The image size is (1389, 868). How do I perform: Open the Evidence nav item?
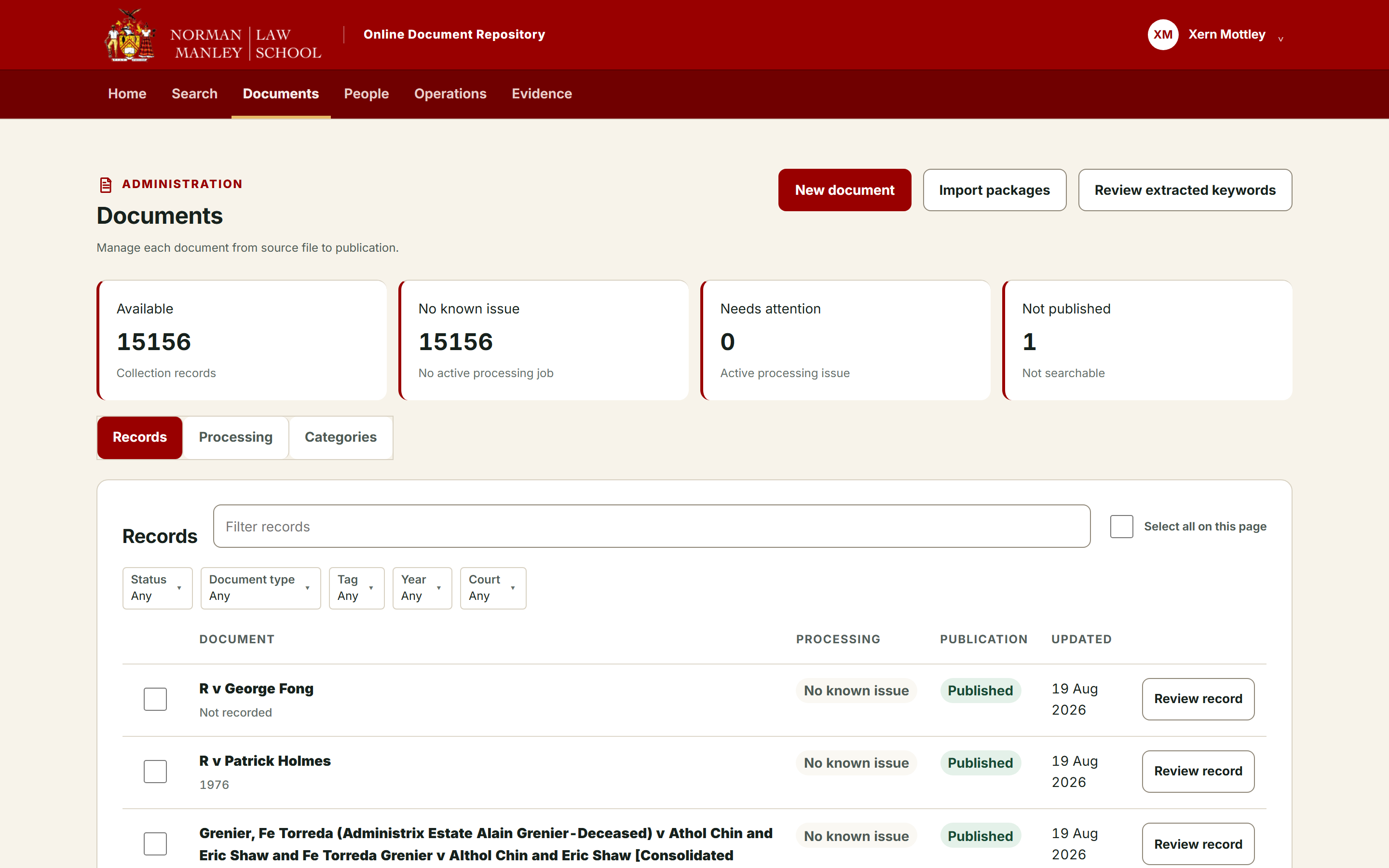tap(541, 94)
